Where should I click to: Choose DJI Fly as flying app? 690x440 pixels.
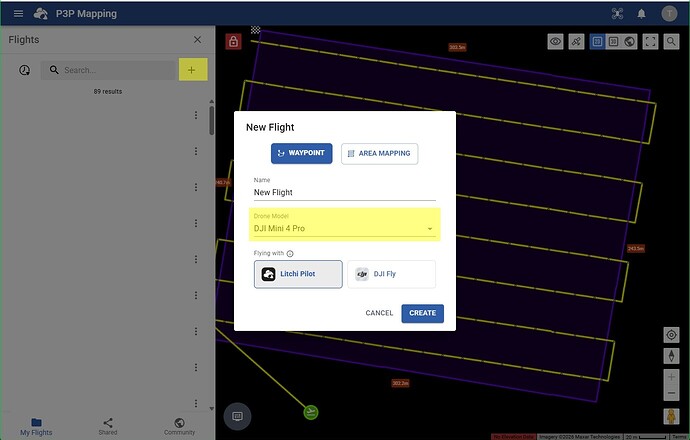click(391, 274)
